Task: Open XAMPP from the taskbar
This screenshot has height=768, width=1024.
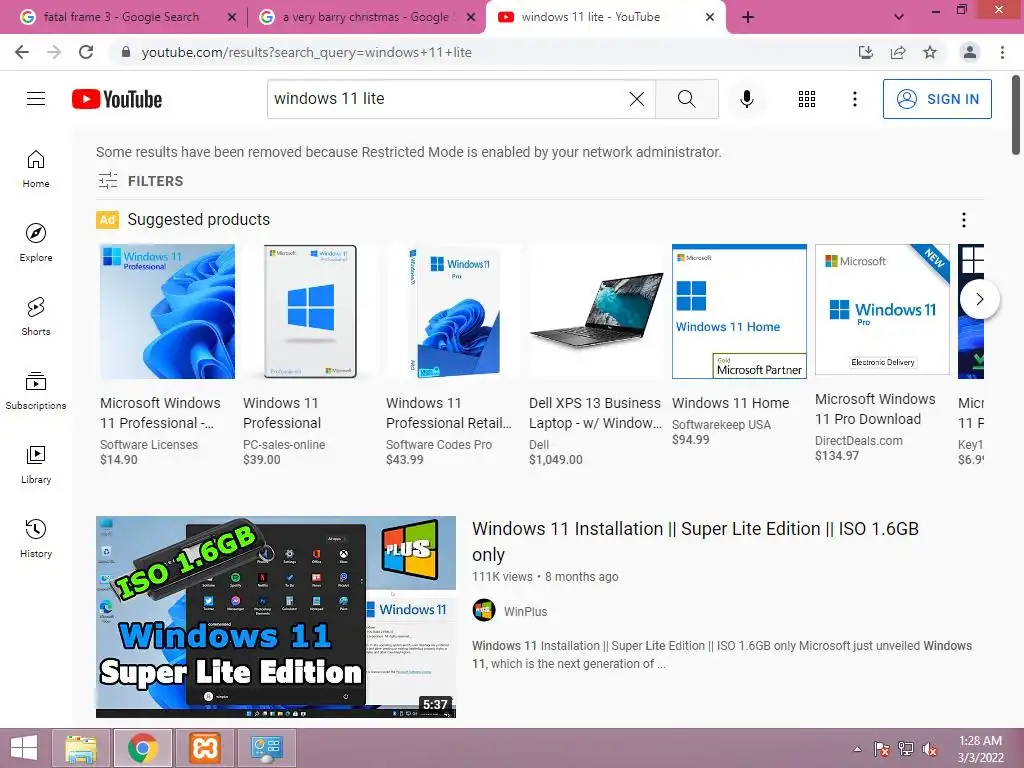Action: (205, 748)
